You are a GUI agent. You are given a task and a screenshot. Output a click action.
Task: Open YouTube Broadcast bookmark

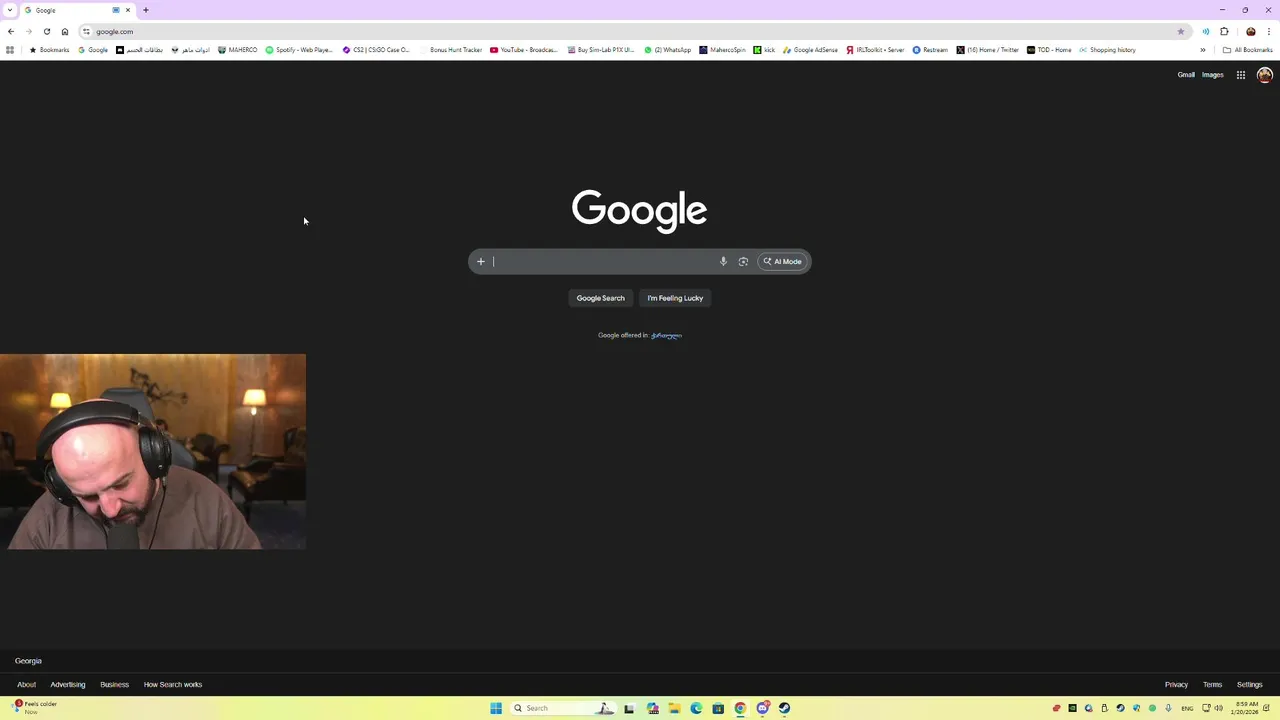(524, 50)
